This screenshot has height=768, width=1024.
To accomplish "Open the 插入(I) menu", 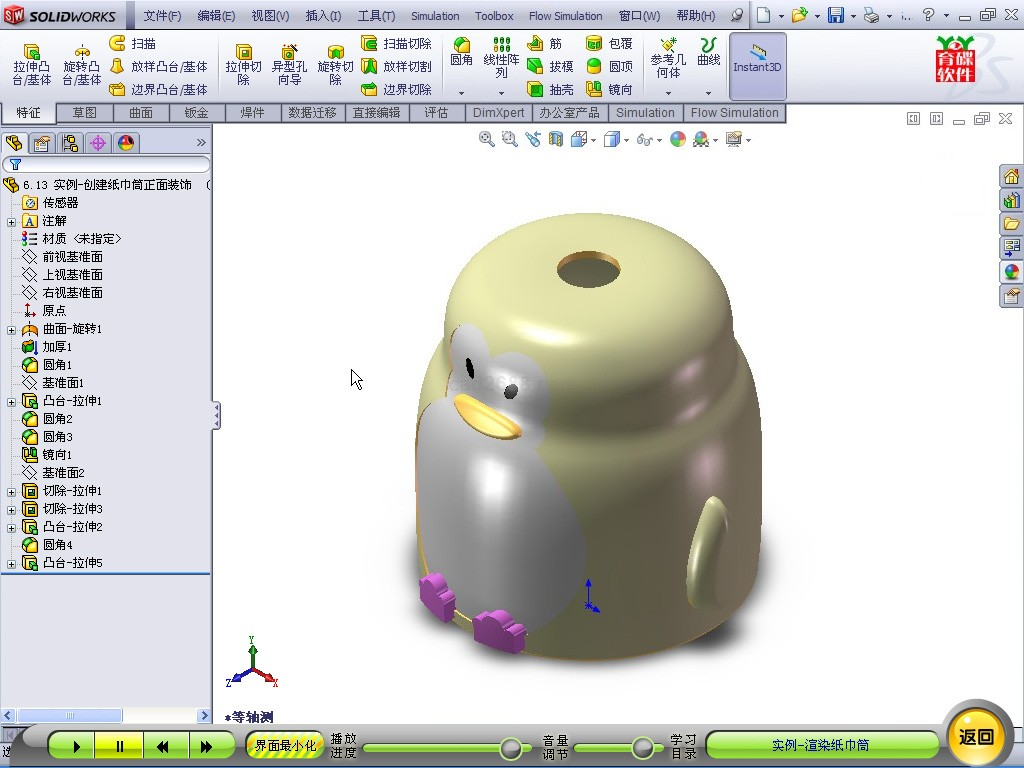I will tap(323, 16).
